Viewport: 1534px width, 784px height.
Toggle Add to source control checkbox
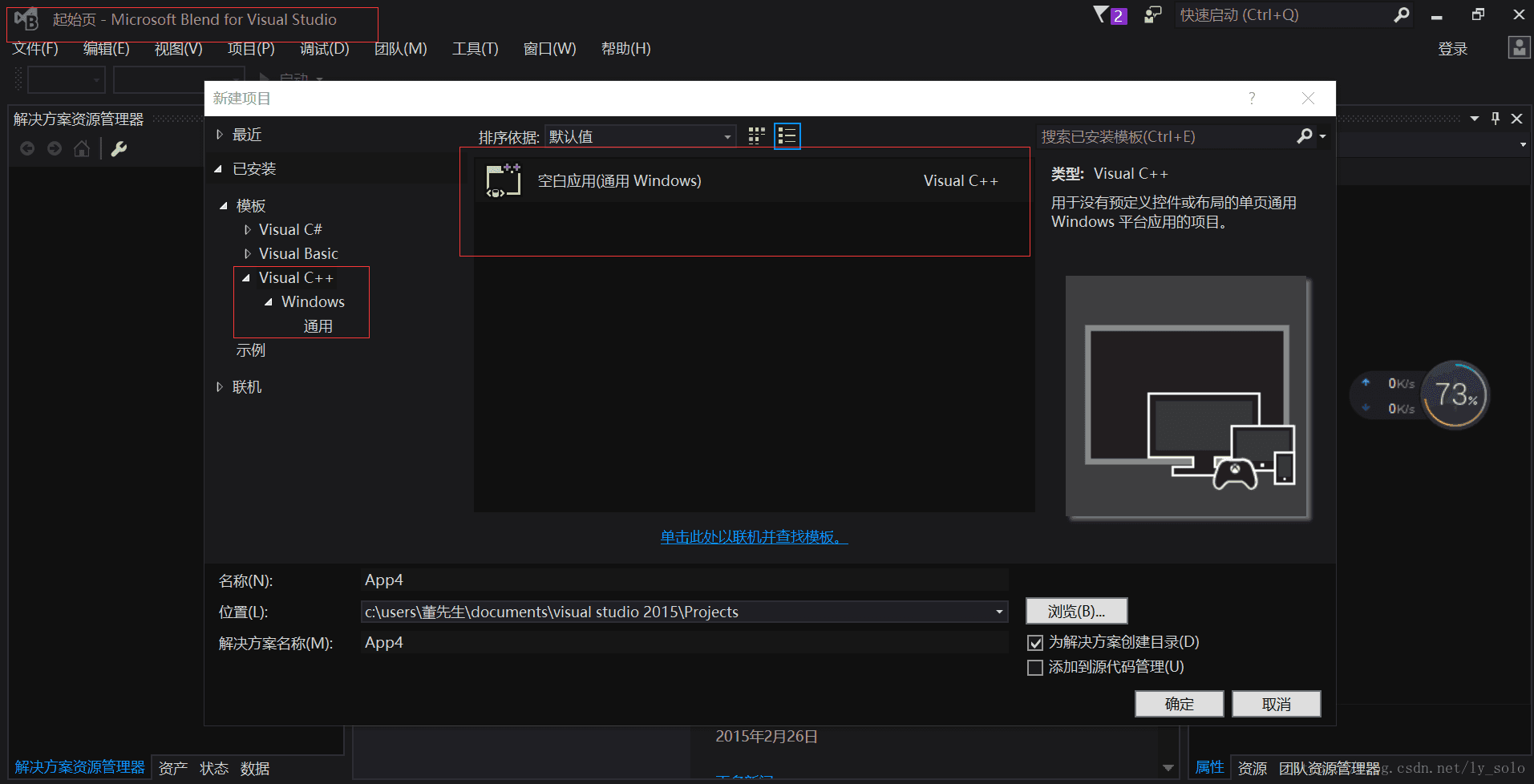1035,668
